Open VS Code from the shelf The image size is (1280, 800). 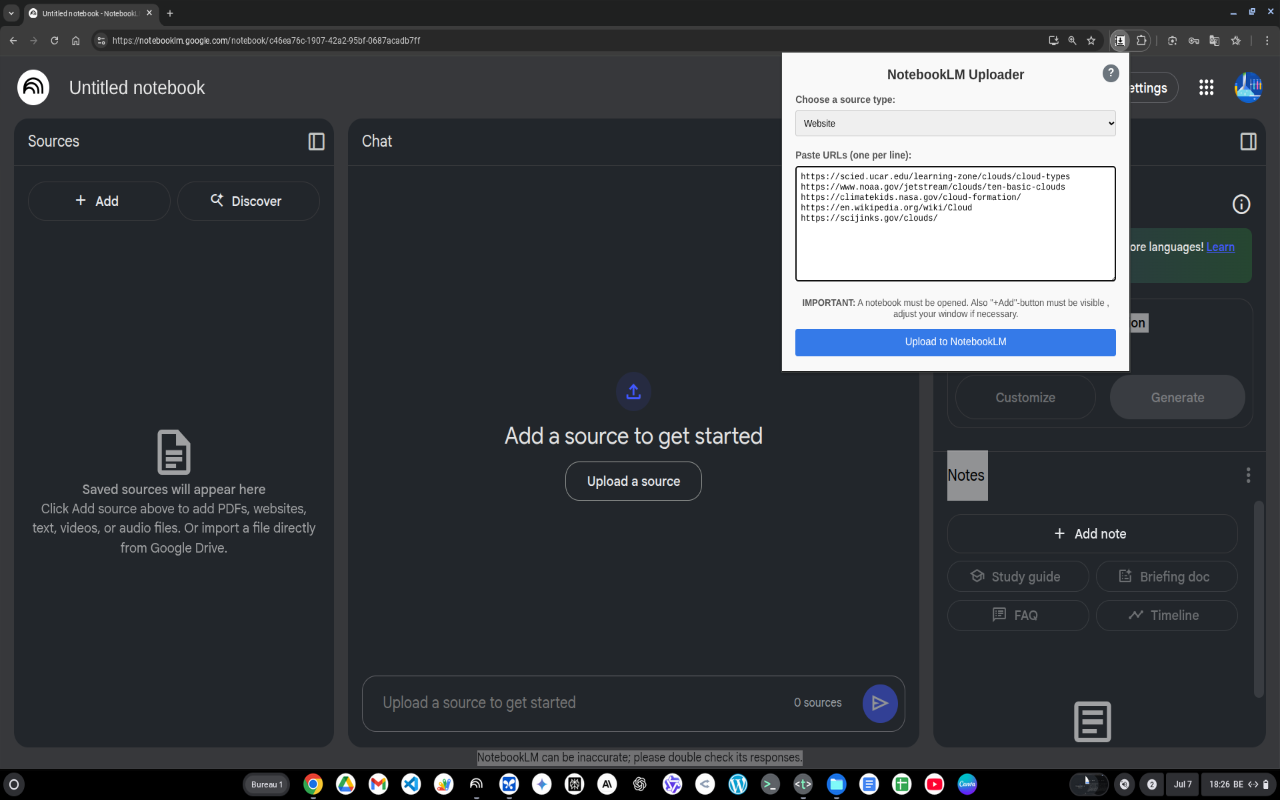[x=411, y=785]
